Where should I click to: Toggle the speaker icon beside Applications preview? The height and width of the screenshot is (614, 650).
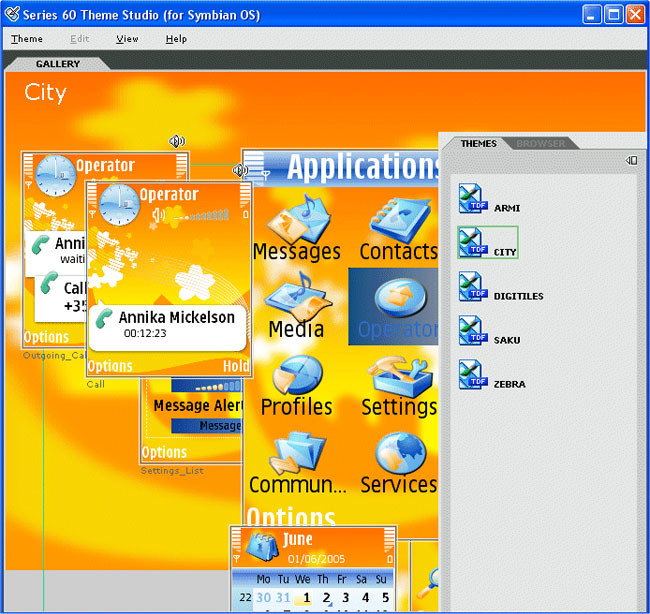(240, 170)
